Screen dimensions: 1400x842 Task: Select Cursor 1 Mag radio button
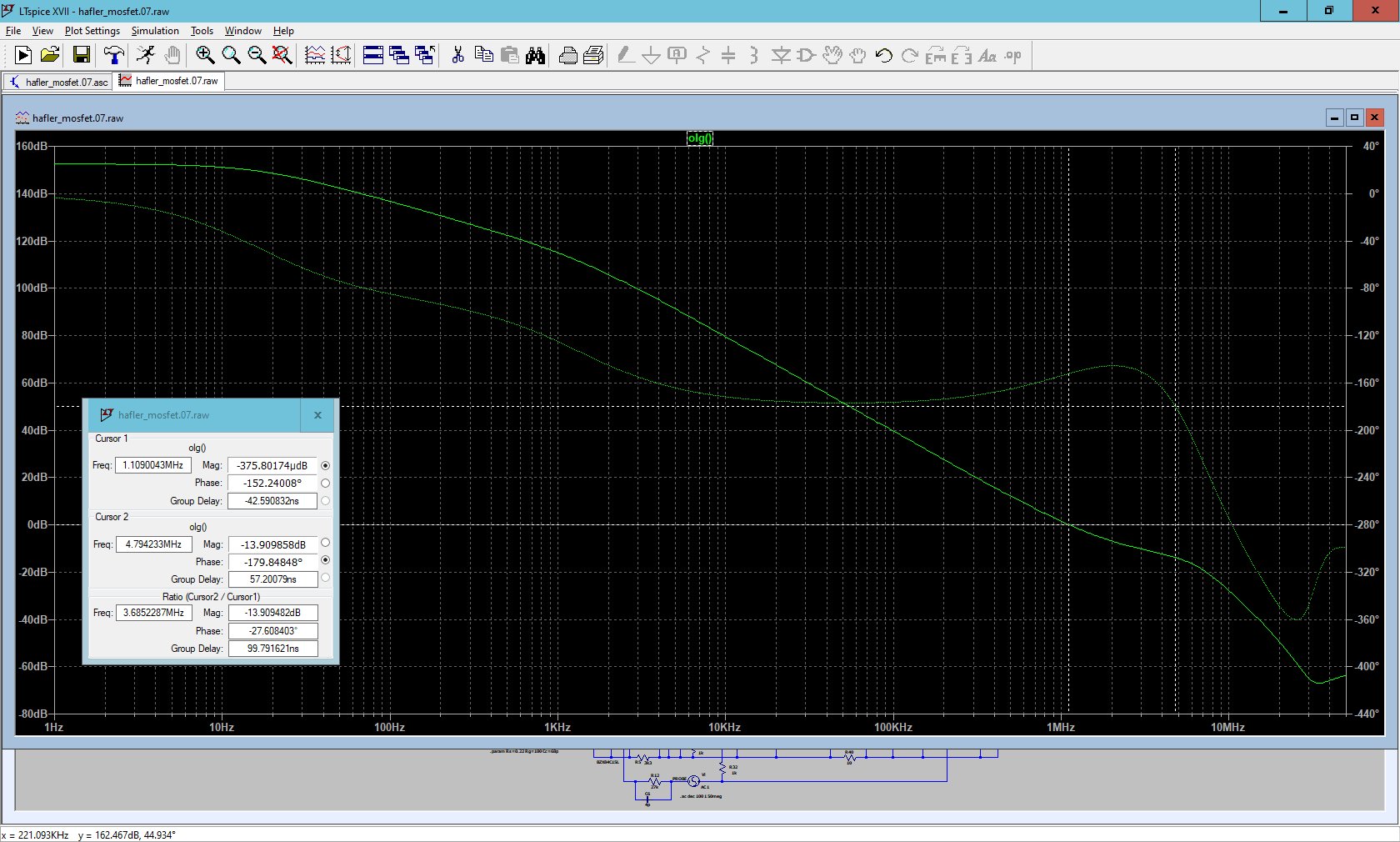click(x=325, y=465)
